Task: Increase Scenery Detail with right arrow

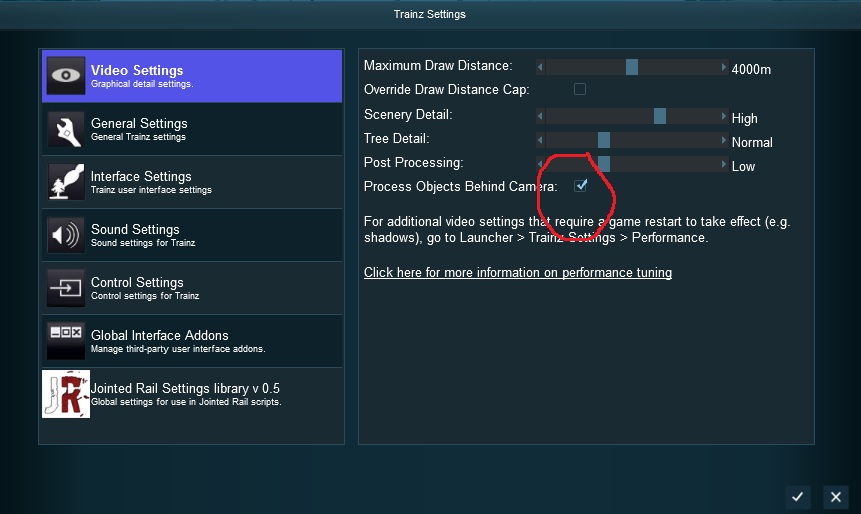Action: click(724, 117)
